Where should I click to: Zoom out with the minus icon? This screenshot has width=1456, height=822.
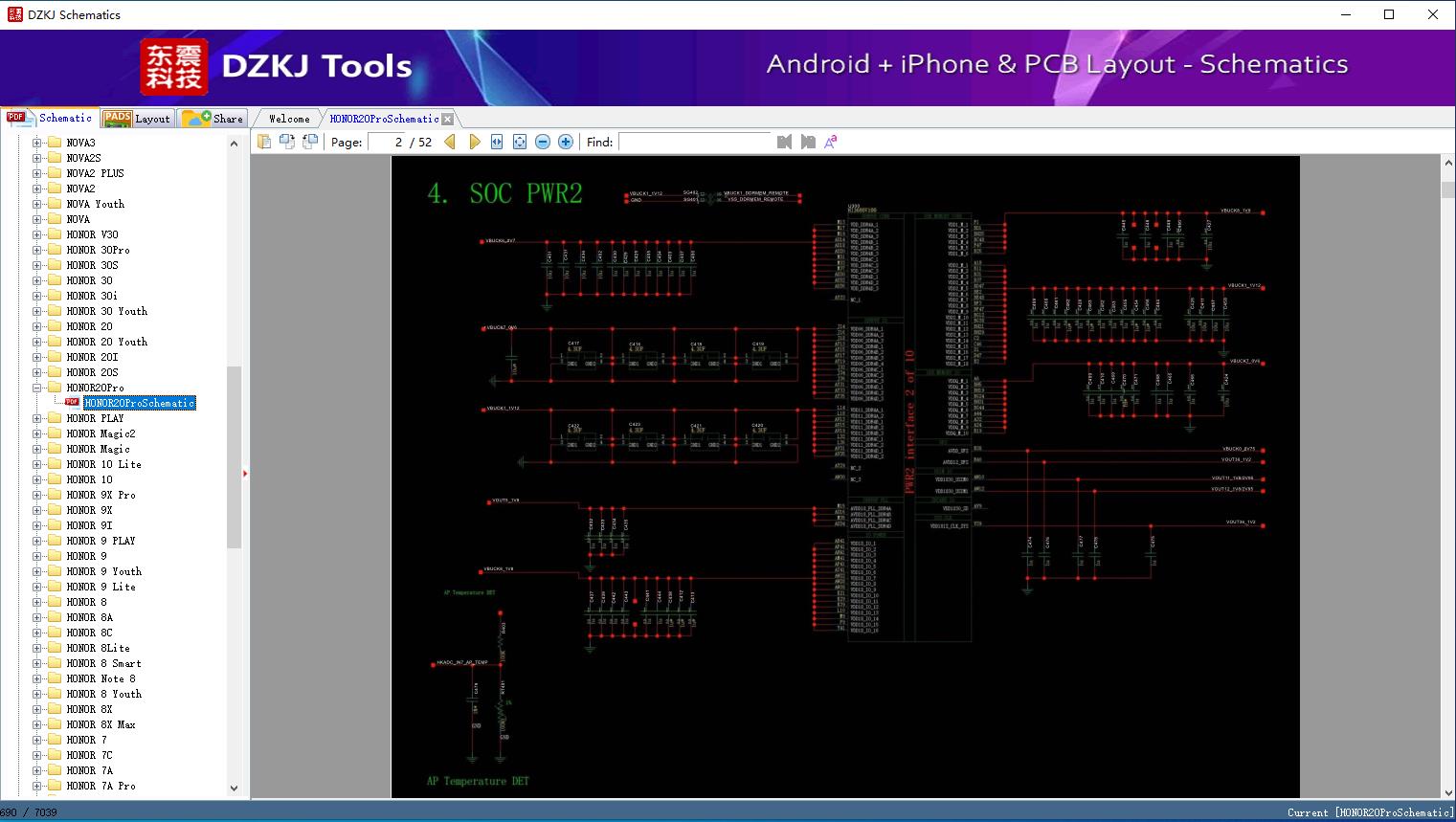(543, 142)
